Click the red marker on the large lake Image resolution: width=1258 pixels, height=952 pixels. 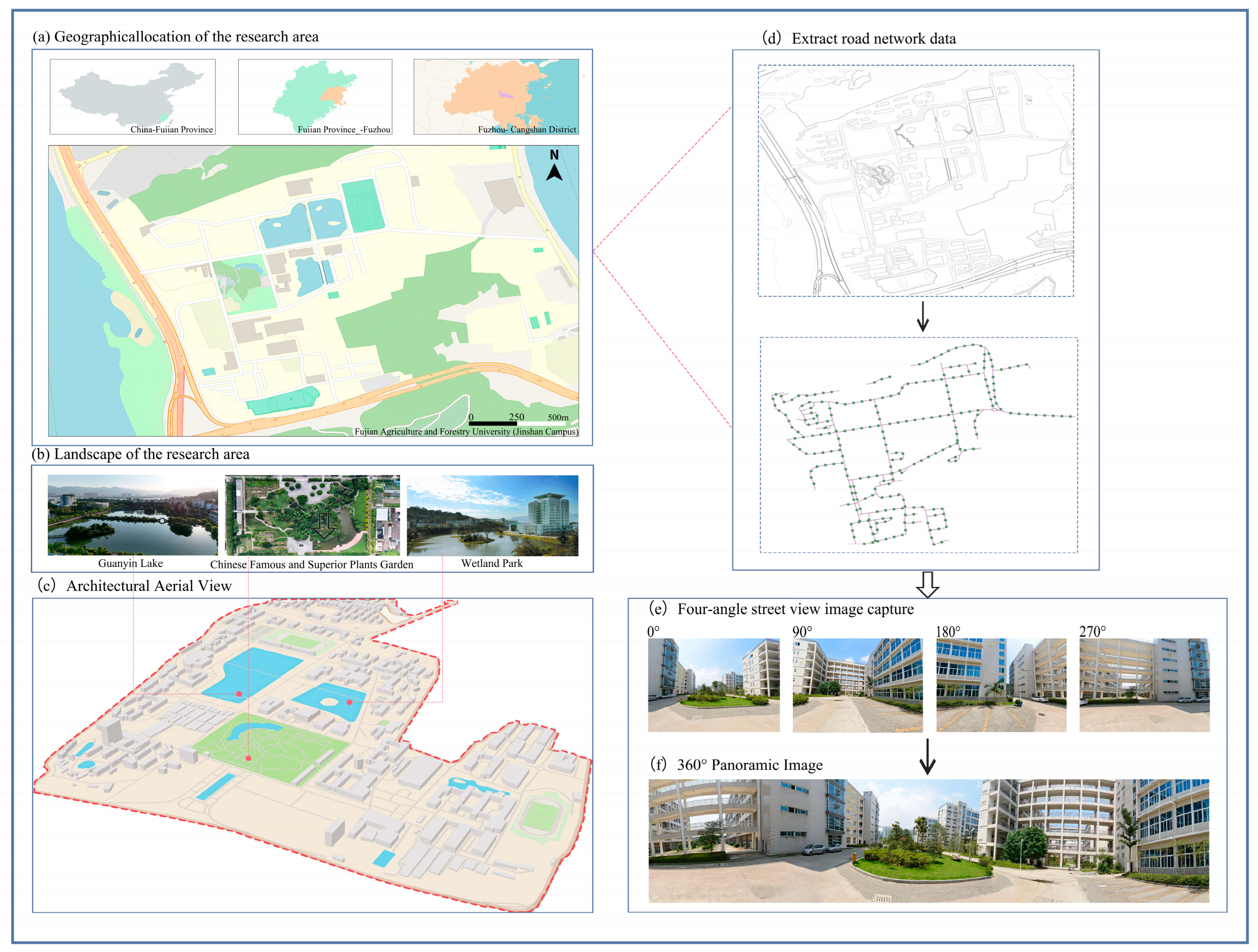239,694
